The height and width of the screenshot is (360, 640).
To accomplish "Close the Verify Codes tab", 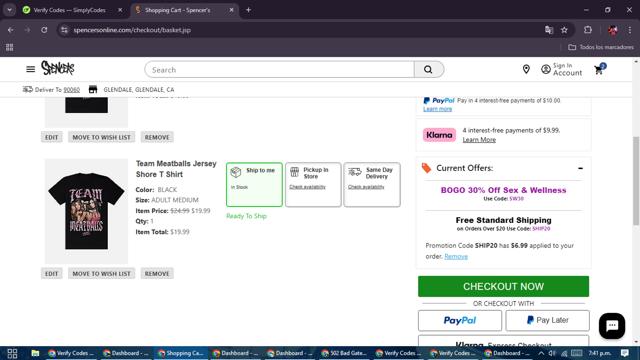I will coord(120,10).
